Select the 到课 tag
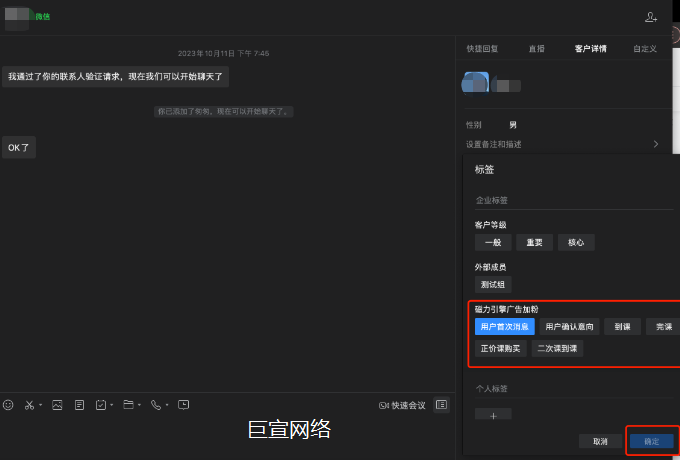680x460 pixels. tap(622, 326)
